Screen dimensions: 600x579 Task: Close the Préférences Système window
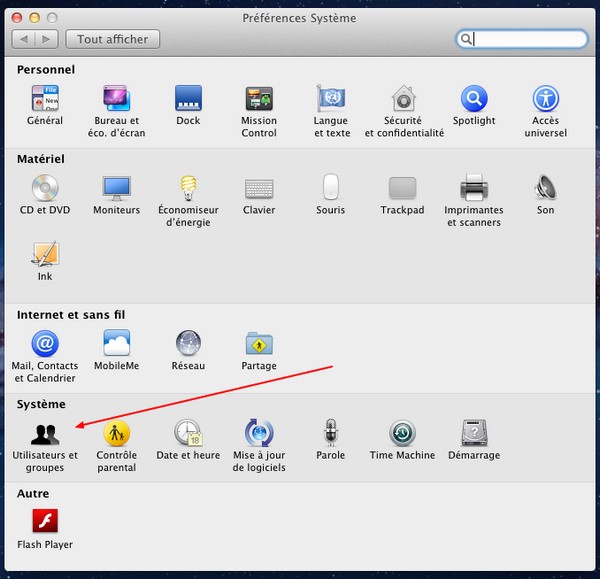(17, 18)
